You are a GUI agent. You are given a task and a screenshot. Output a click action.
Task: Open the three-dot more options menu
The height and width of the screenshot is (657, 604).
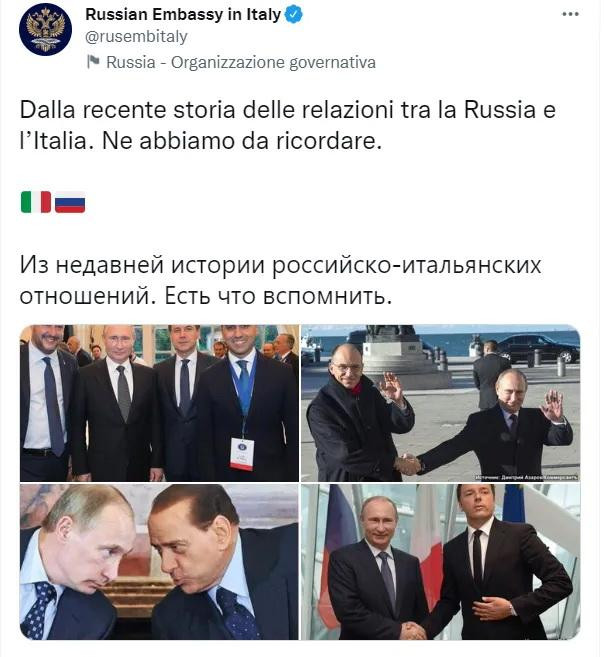click(570, 14)
